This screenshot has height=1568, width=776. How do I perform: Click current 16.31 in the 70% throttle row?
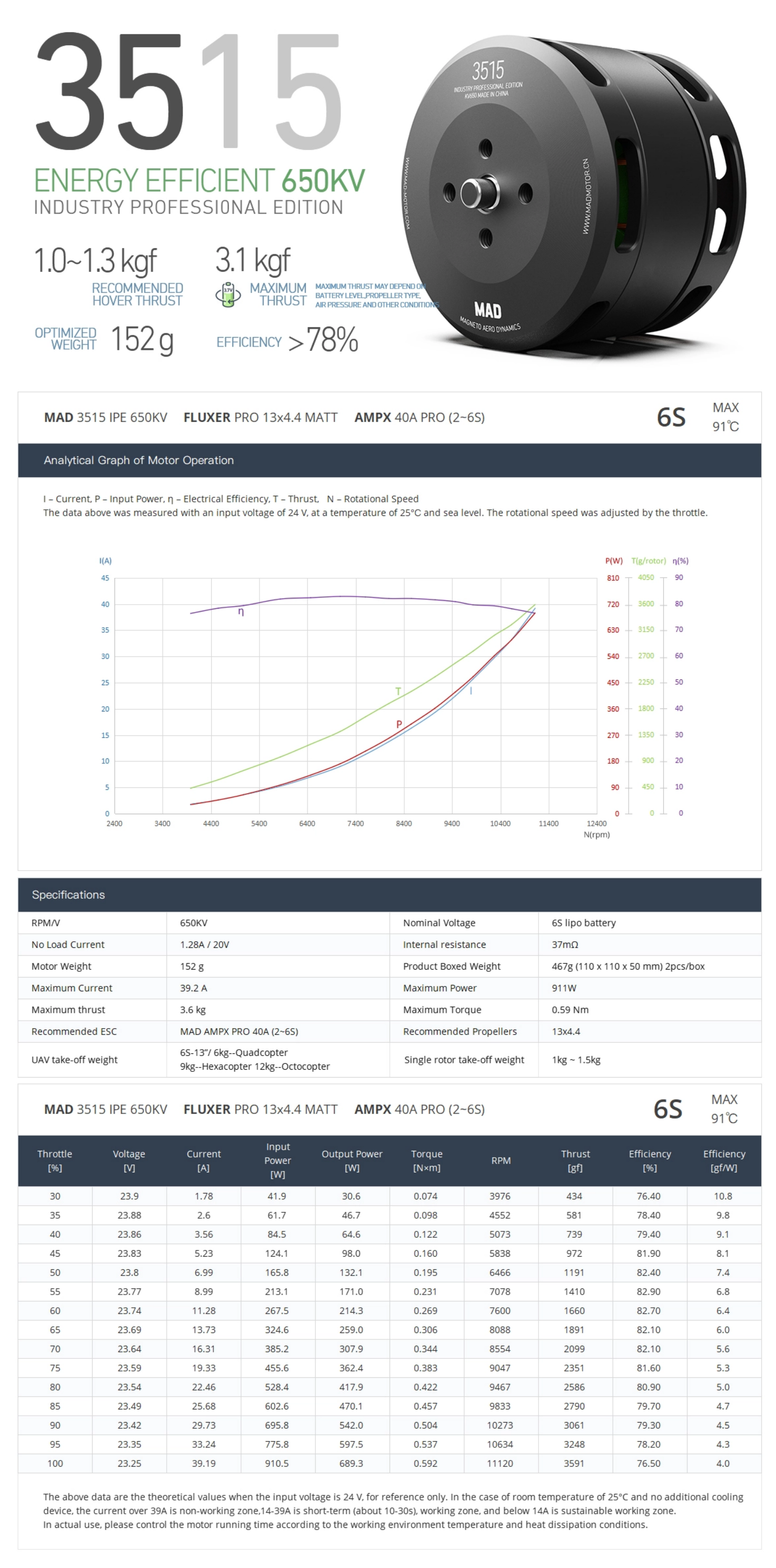pyautogui.click(x=203, y=1349)
